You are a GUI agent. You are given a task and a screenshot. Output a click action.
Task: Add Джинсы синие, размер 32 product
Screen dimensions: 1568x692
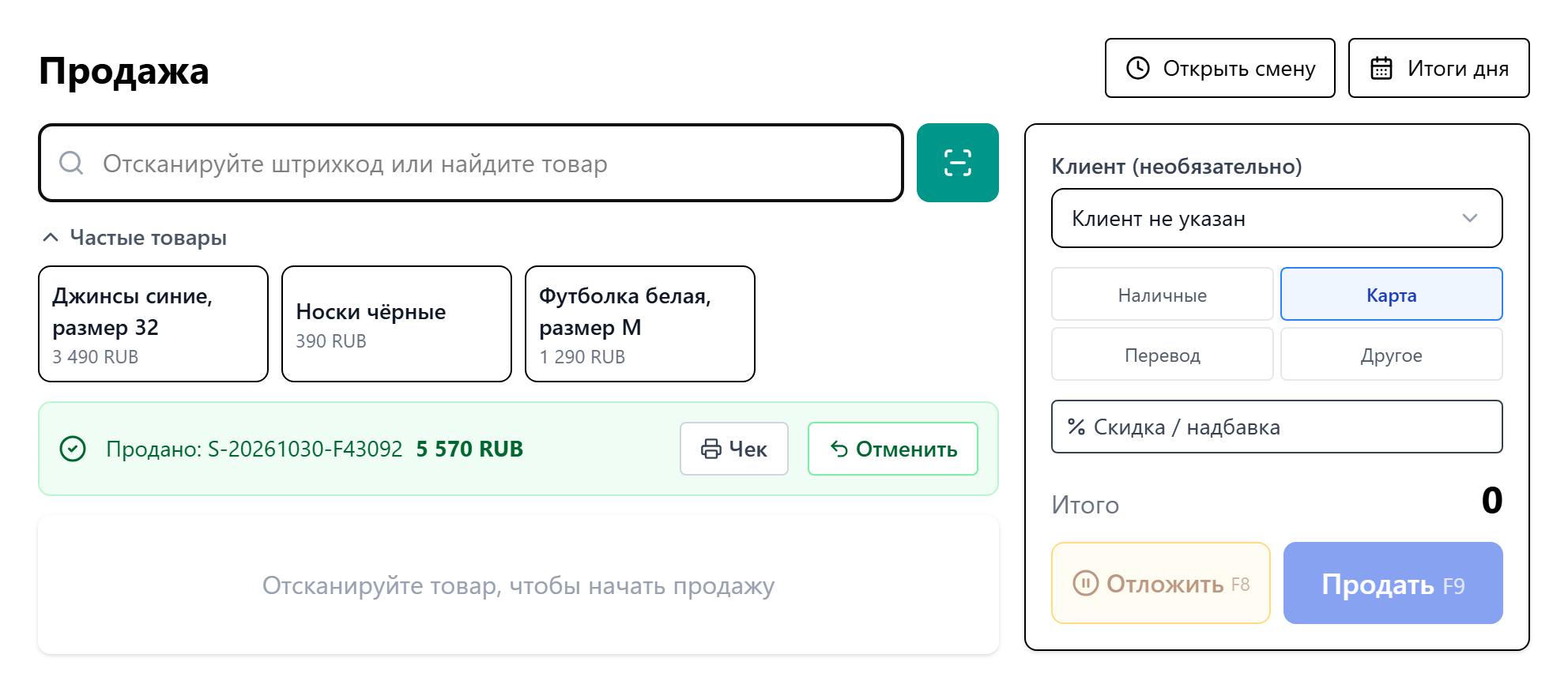tap(153, 324)
